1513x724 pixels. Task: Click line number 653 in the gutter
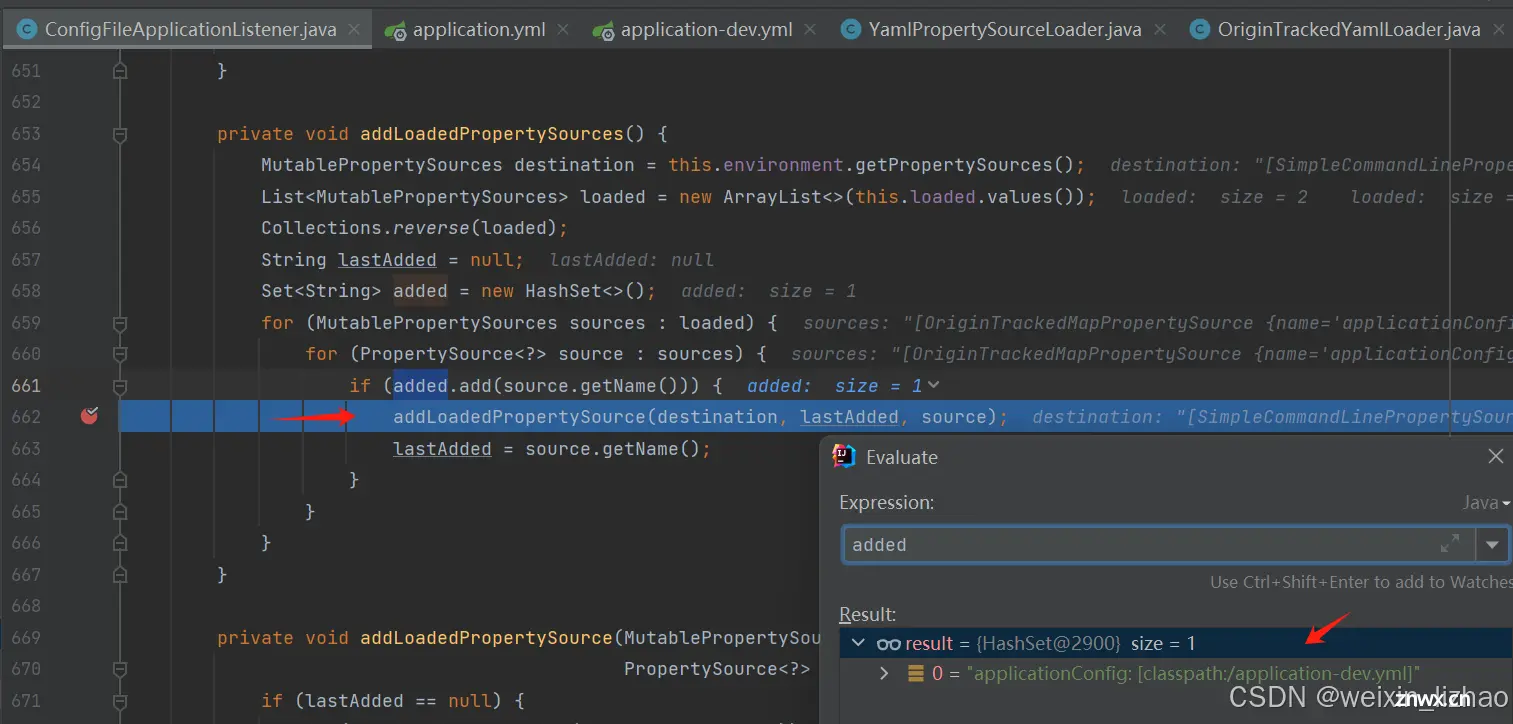point(26,133)
